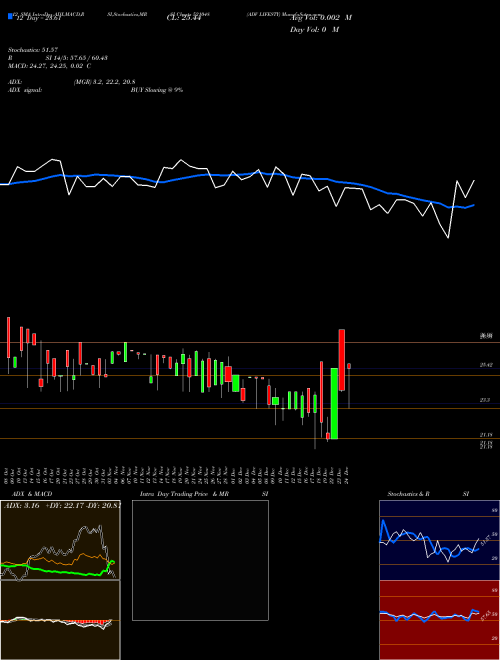Image resolution: width=500 pixels, height=660 pixels.
Task: Click the tall red candlestick after green one
Action: (x=342, y=360)
